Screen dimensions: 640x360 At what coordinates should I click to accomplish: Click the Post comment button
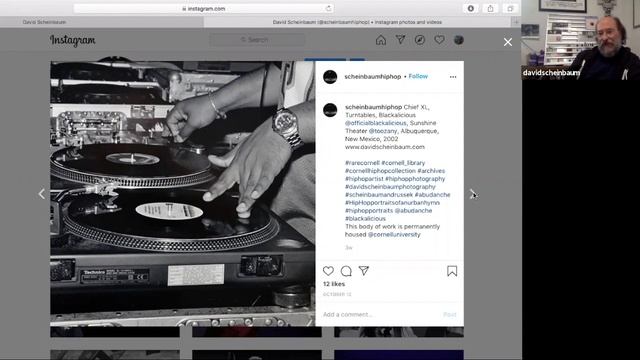[450, 314]
